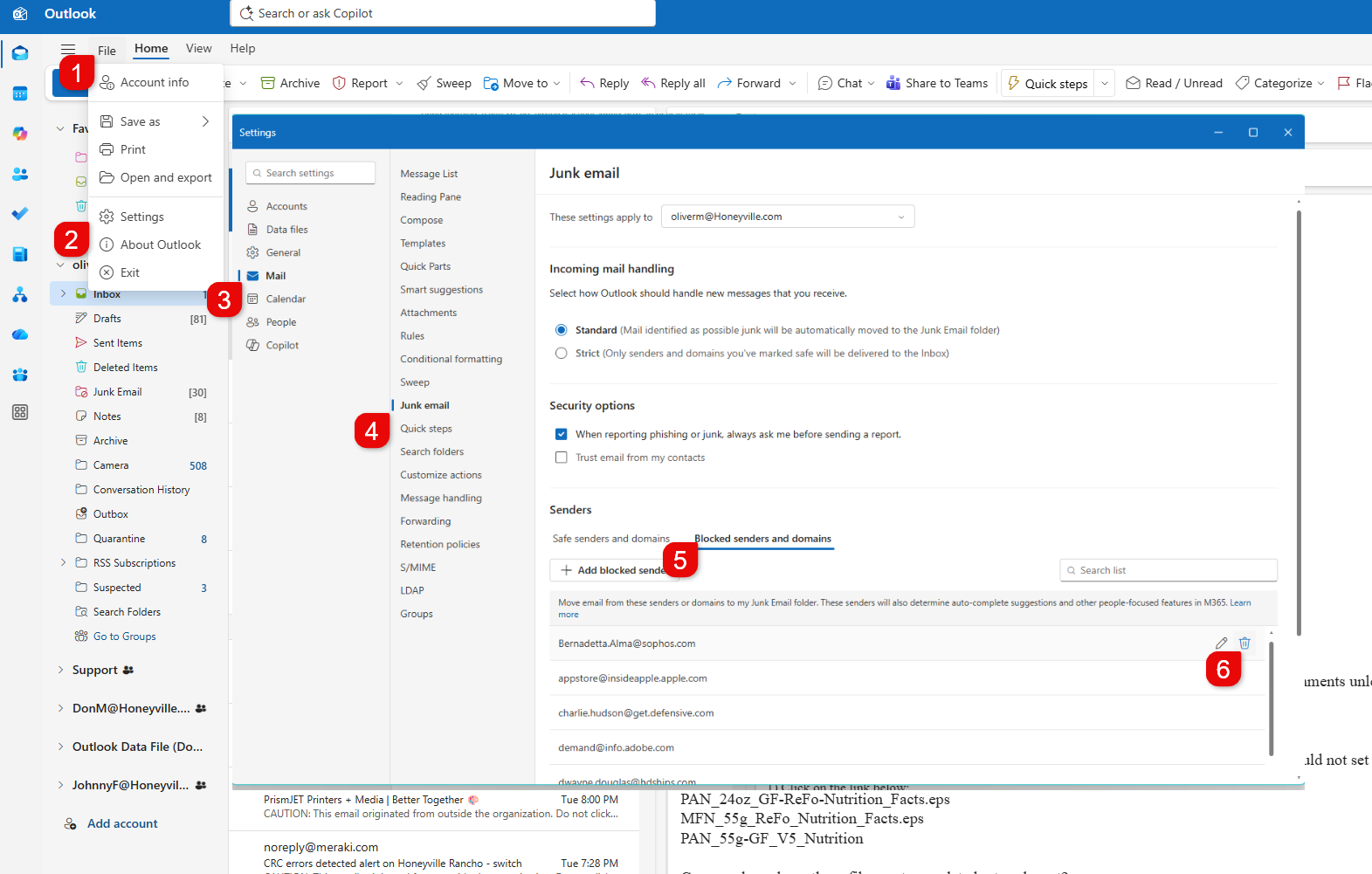This screenshot has height=874, width=1372.
Task: Click the Search settings field
Action: point(311,173)
